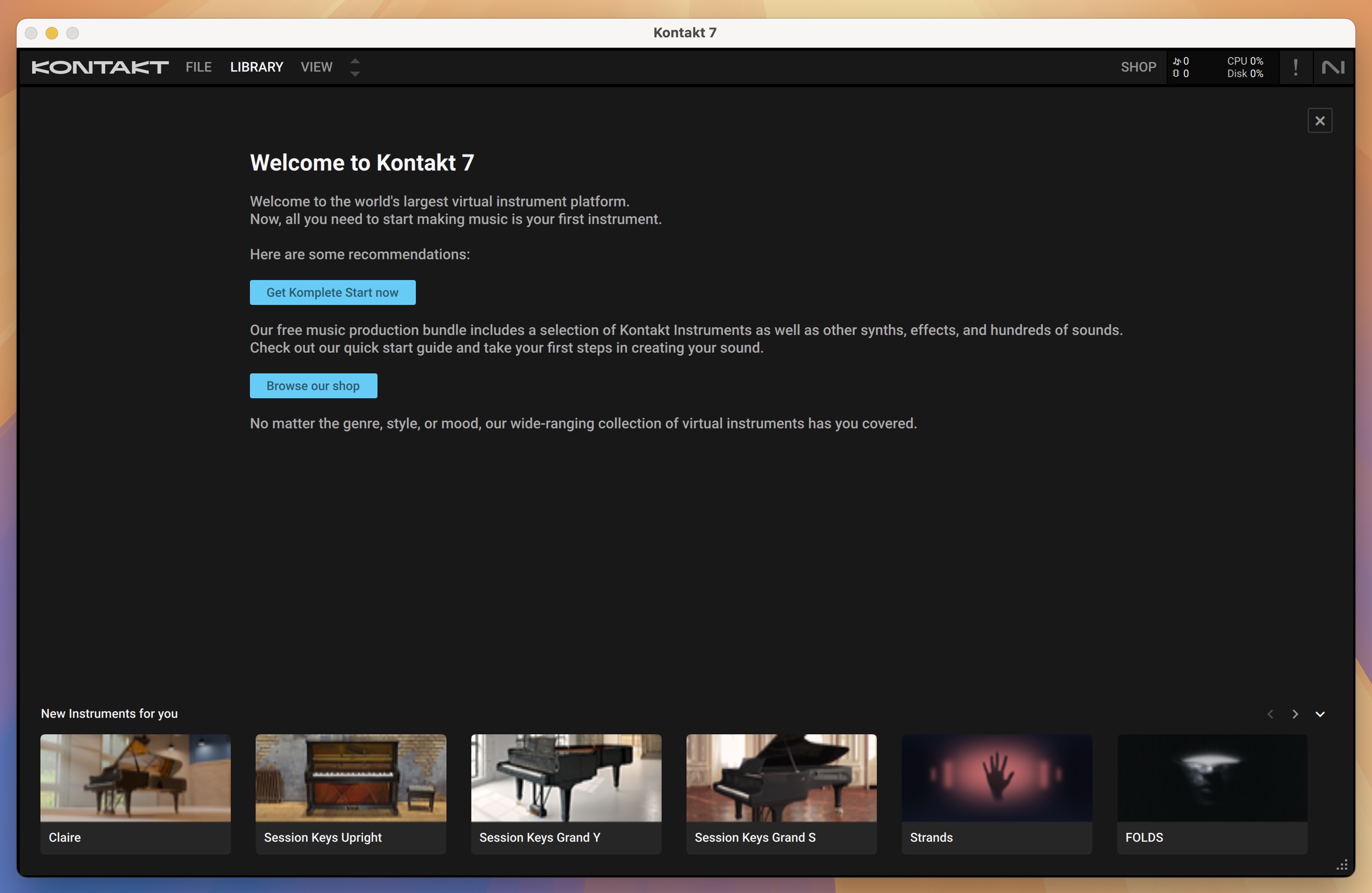
Task: Click the Native Instruments NI logo
Action: [1333, 67]
